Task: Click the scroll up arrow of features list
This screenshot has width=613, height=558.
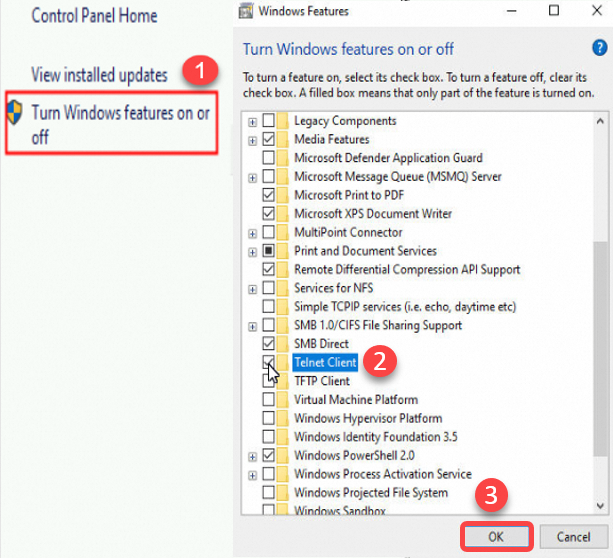Action: tap(600, 122)
